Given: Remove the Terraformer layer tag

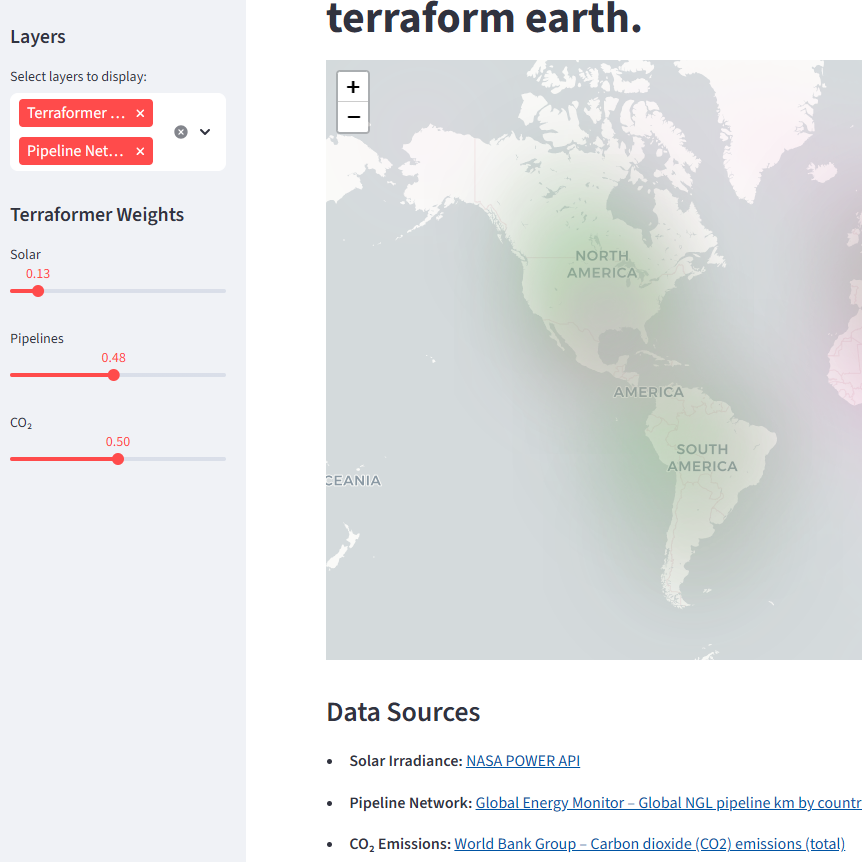Looking at the screenshot, I should [140, 113].
